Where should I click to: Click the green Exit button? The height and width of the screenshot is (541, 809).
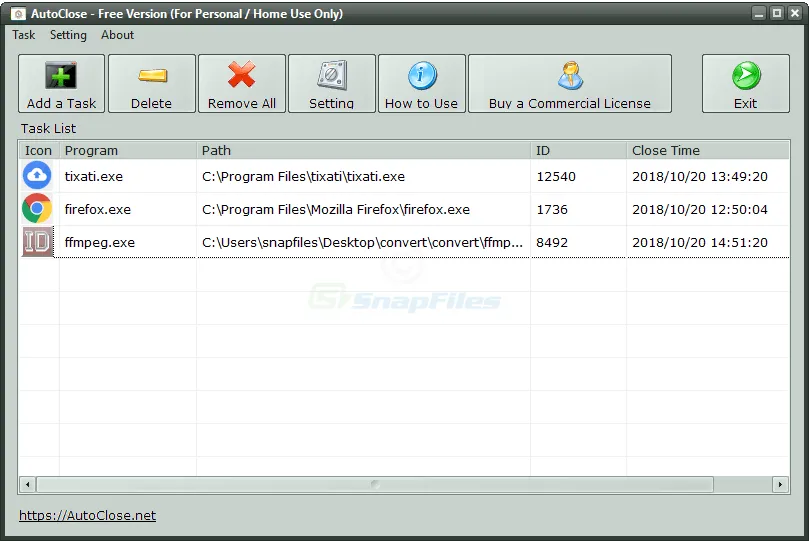click(x=746, y=84)
